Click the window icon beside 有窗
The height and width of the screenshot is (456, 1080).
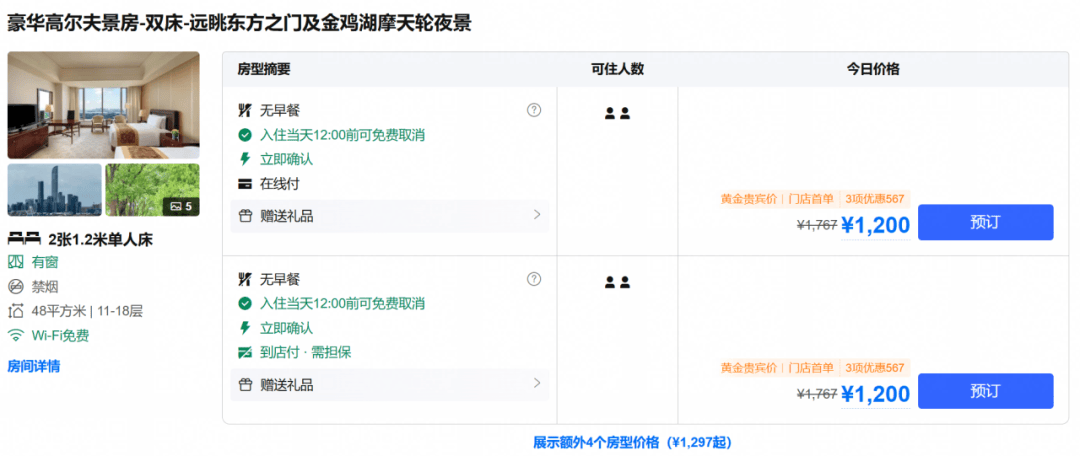pyautogui.click(x=15, y=262)
